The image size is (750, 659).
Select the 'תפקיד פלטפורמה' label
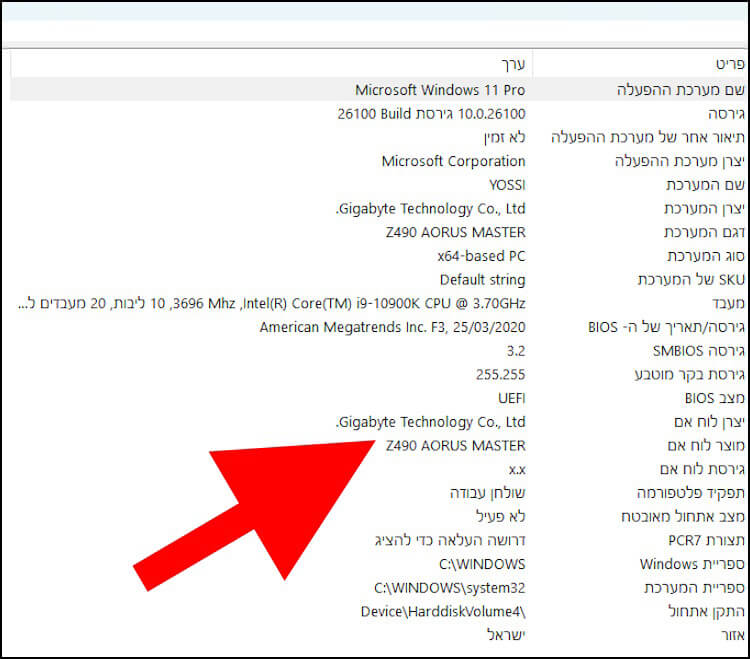691,493
